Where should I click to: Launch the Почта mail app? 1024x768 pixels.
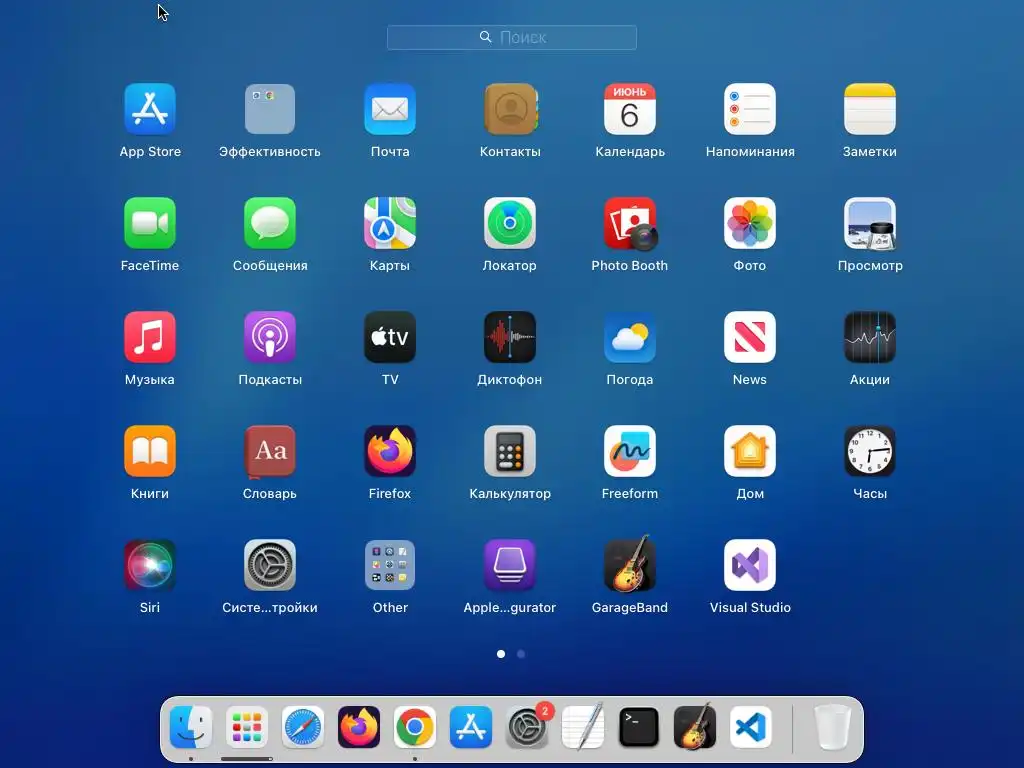click(390, 109)
